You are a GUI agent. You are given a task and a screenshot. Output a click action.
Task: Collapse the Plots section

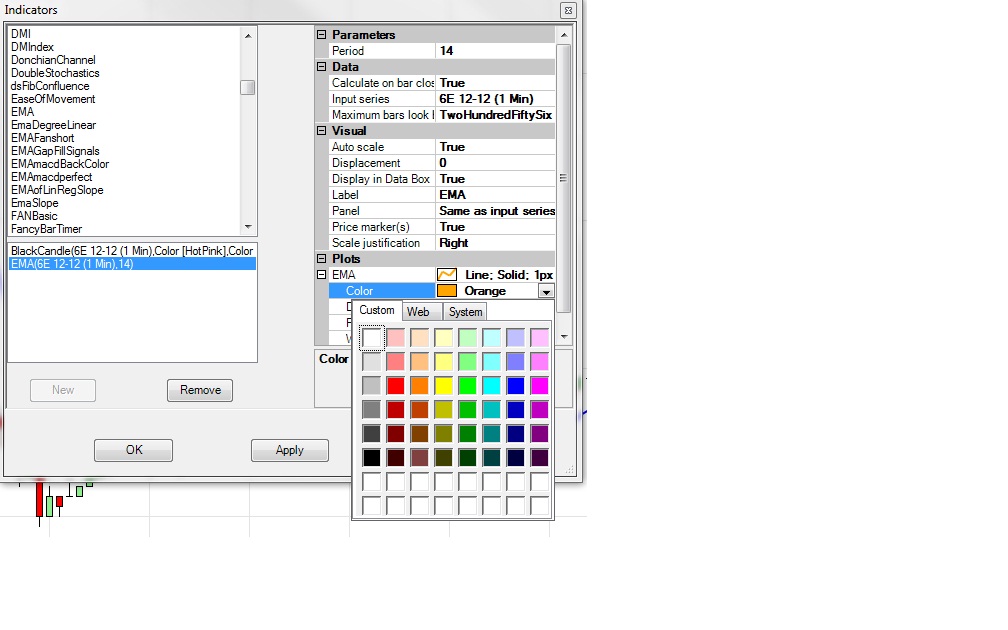[x=321, y=258]
